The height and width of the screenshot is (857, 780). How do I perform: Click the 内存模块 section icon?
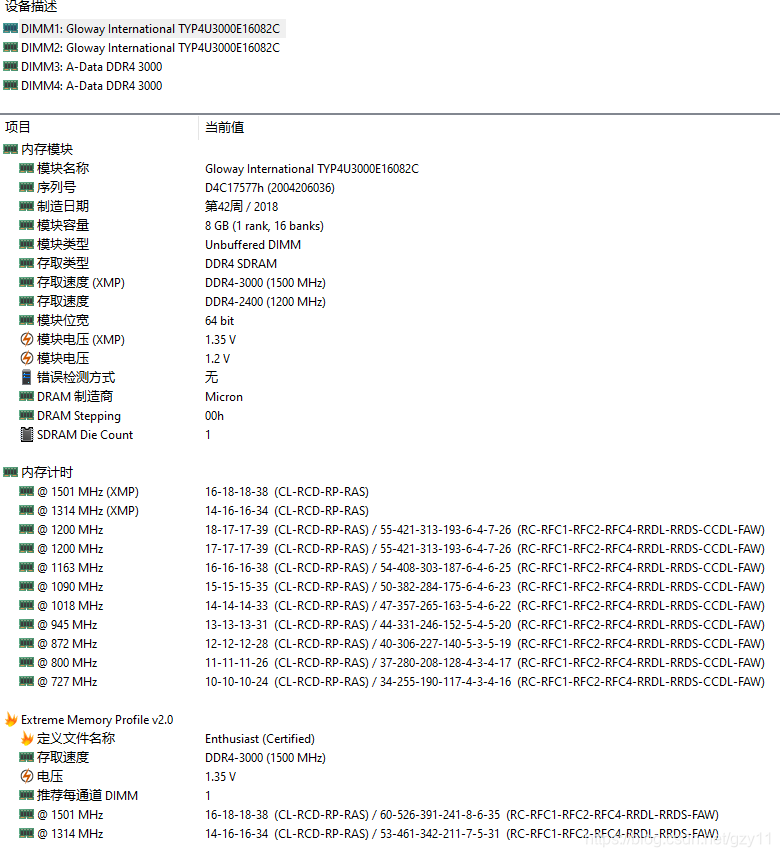point(11,149)
